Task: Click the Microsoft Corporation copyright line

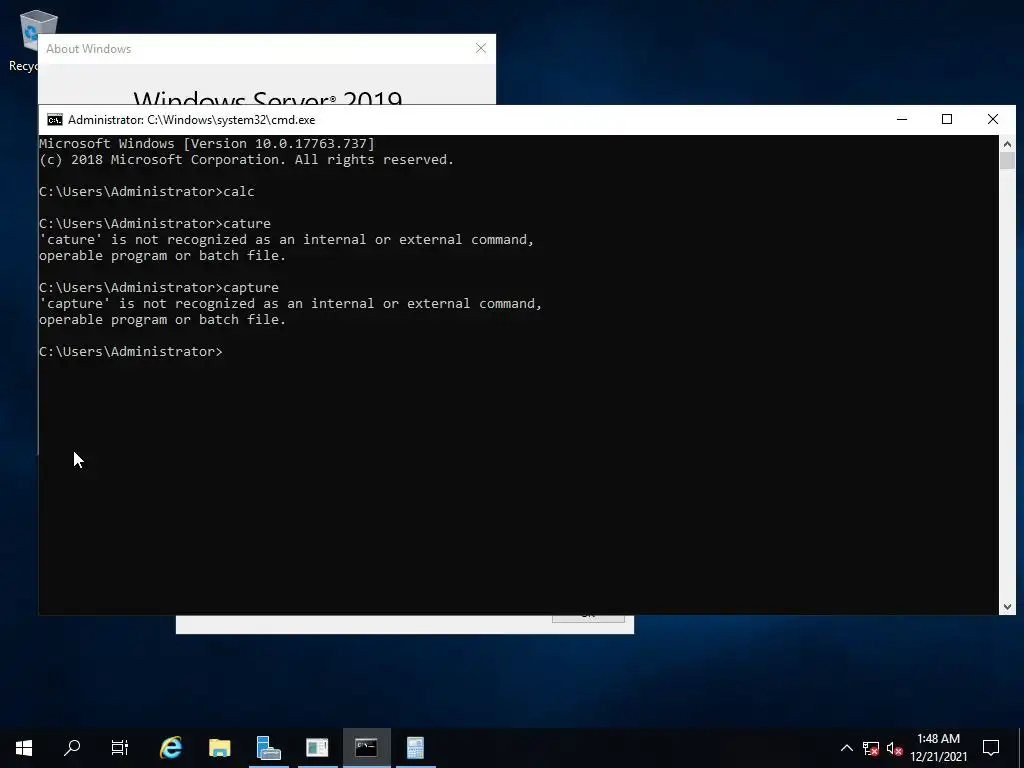Action: [x=246, y=160]
